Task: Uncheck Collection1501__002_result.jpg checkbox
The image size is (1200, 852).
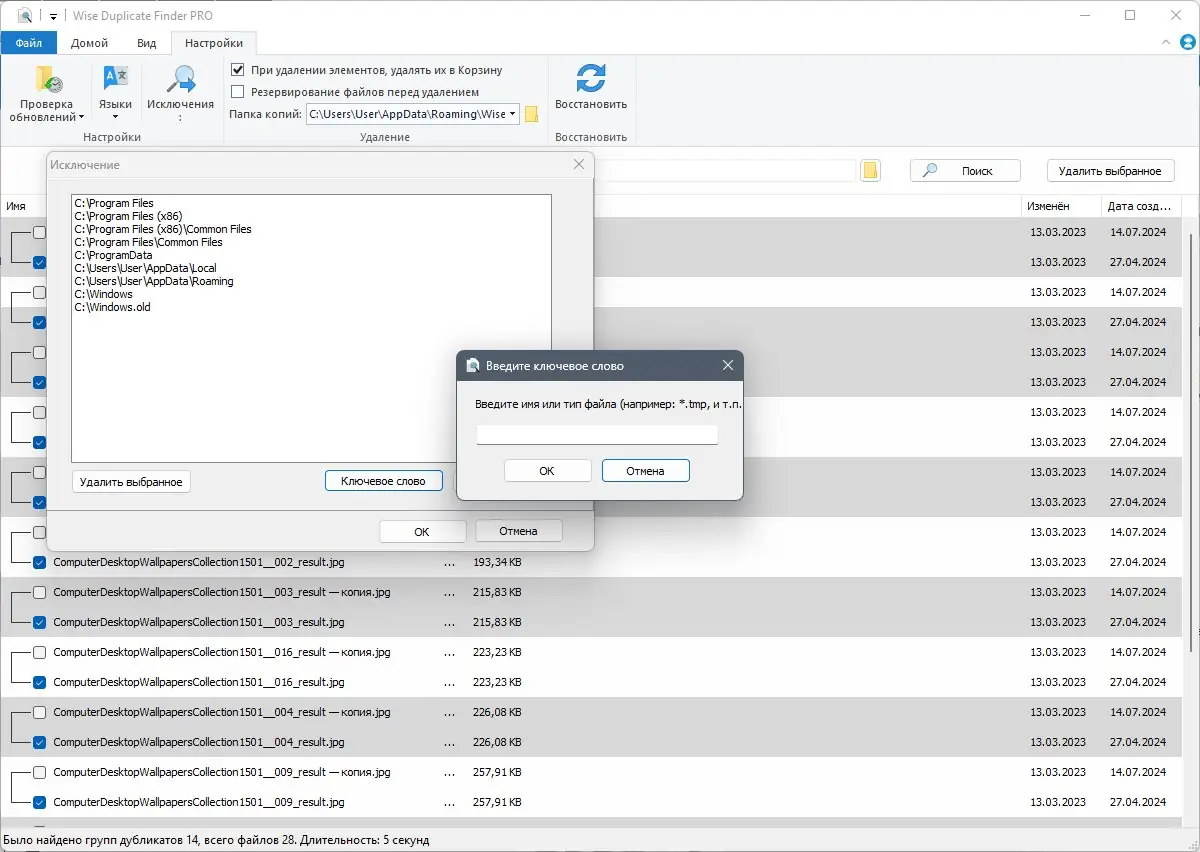Action: (39, 562)
